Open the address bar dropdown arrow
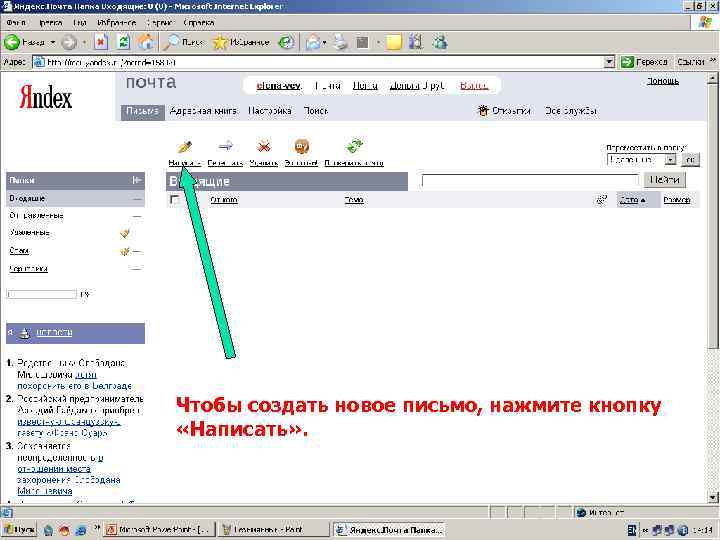The width and height of the screenshot is (720, 540). point(609,62)
